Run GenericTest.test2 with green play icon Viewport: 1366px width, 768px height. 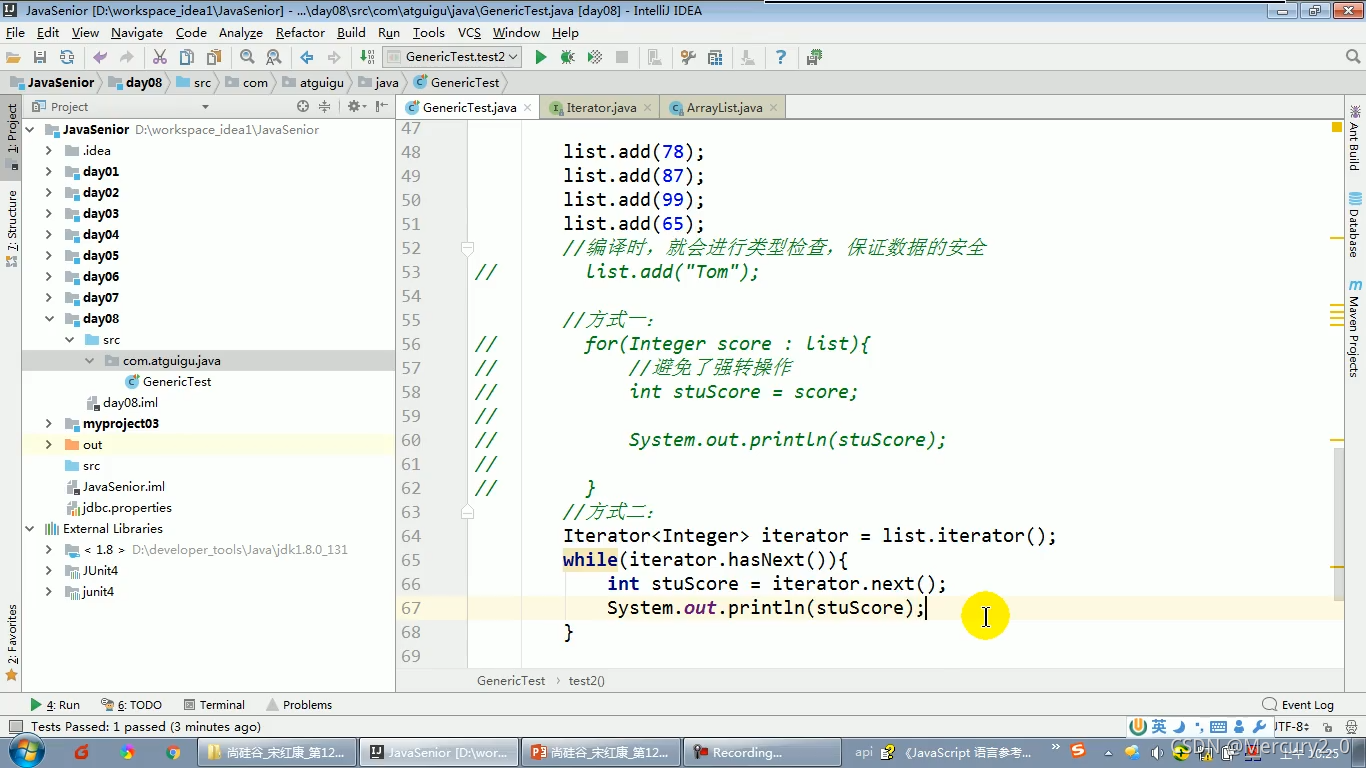click(x=541, y=57)
